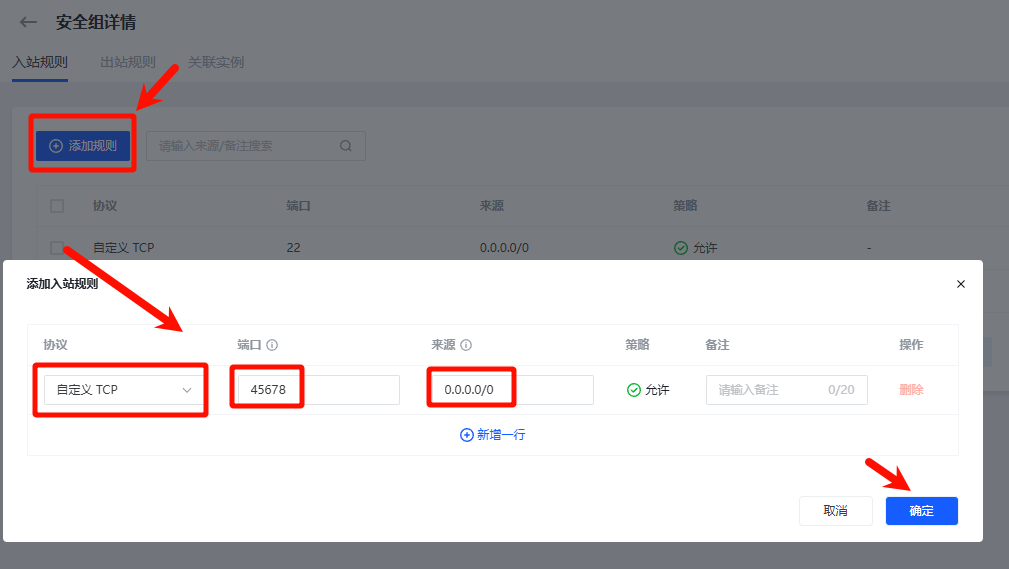Screen dimensions: 1009x569
Task: Click the 取消 cancel button
Action: click(835, 511)
